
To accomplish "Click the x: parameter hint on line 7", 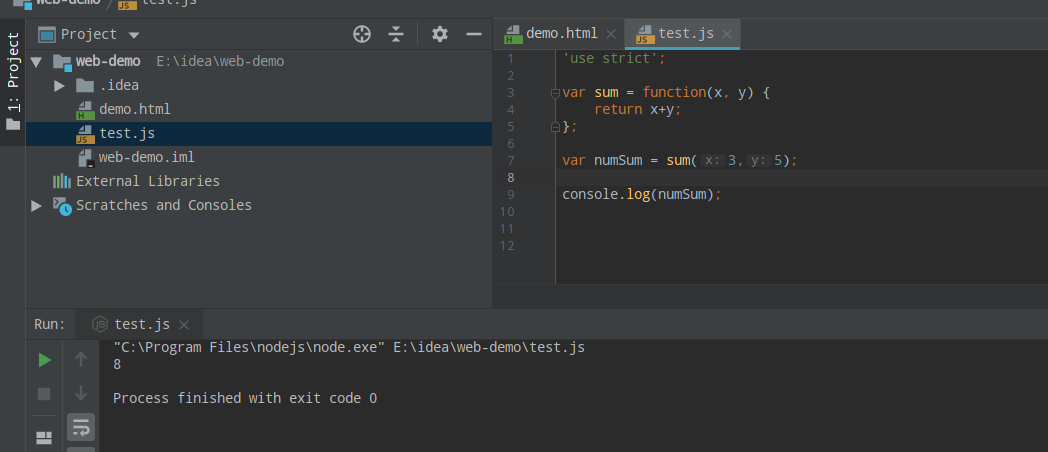I will tap(713, 160).
